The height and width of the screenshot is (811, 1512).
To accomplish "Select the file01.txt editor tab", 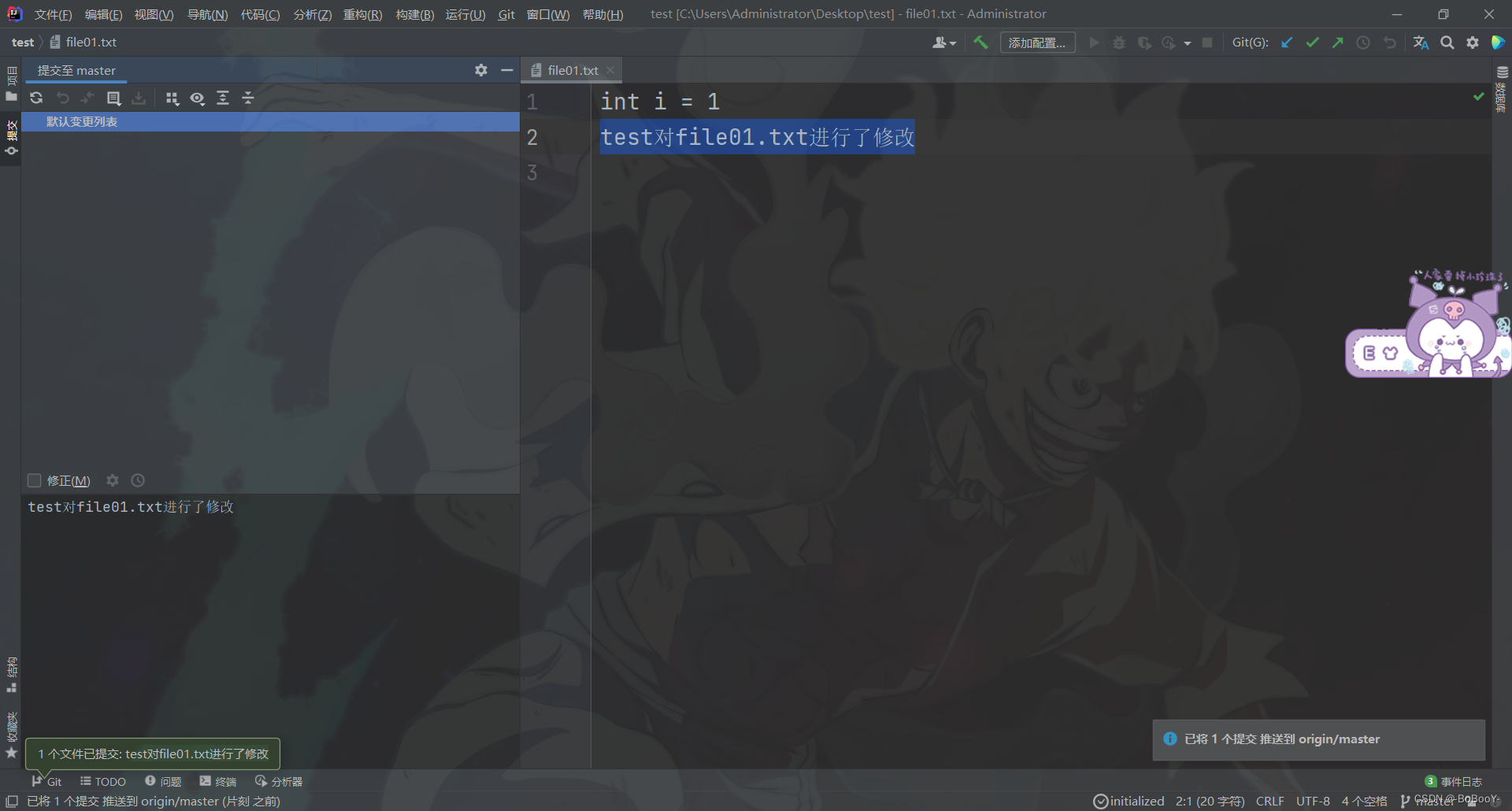I will pyautogui.click(x=573, y=70).
